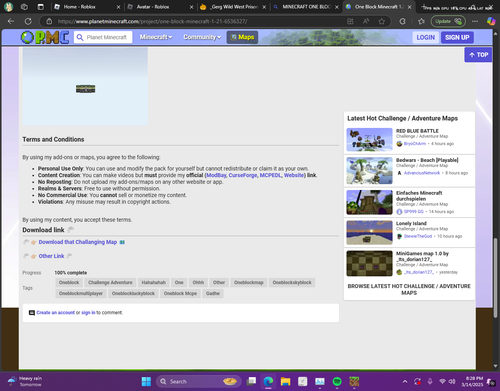Close the Home - Roblox tab
500x391 pixels.
(x=118, y=7)
